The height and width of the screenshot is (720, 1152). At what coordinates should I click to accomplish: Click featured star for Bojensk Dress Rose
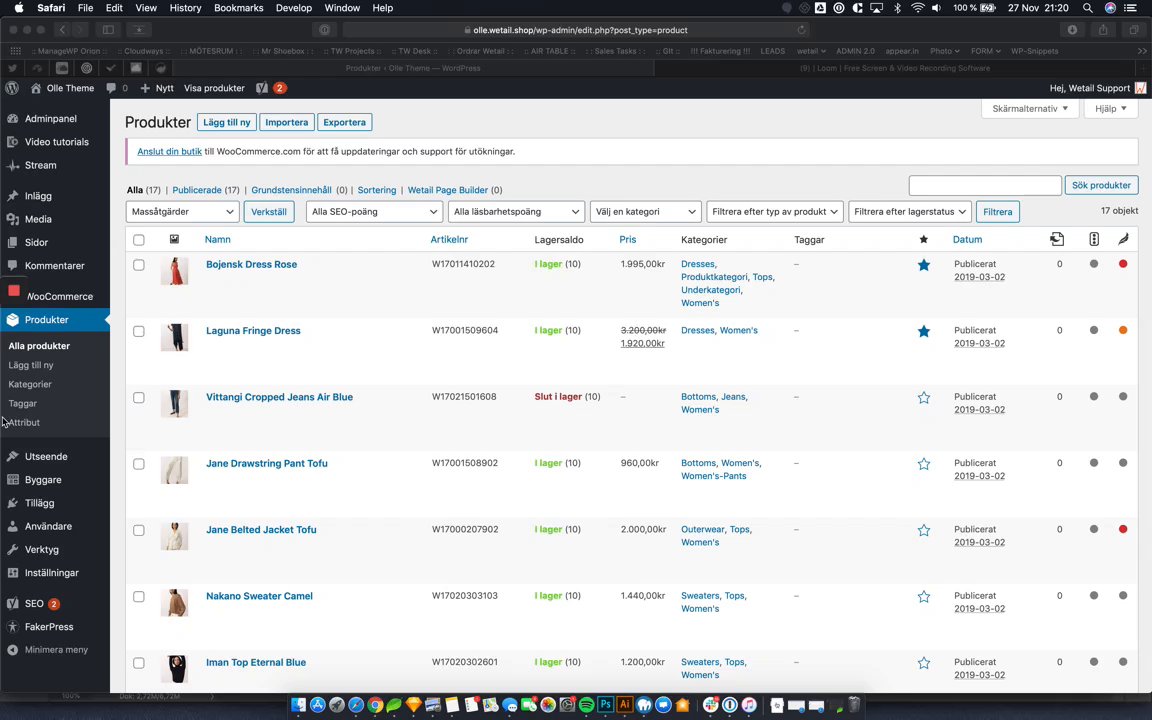(924, 265)
